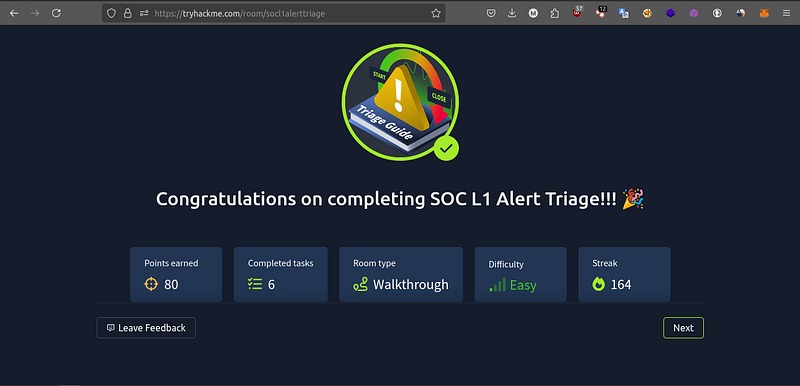Viewport: 800px width, 386px height.
Task: Click the party popper emoji
Action: click(633, 198)
